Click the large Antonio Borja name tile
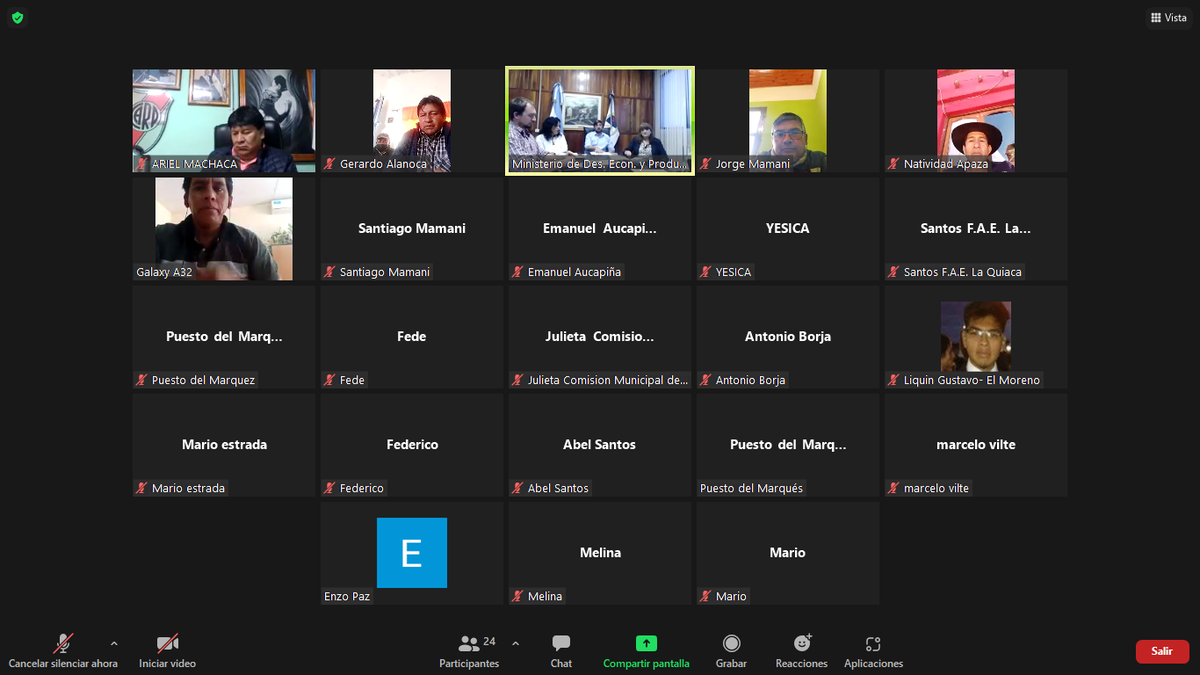Image resolution: width=1200 pixels, height=675 pixels. coord(788,337)
